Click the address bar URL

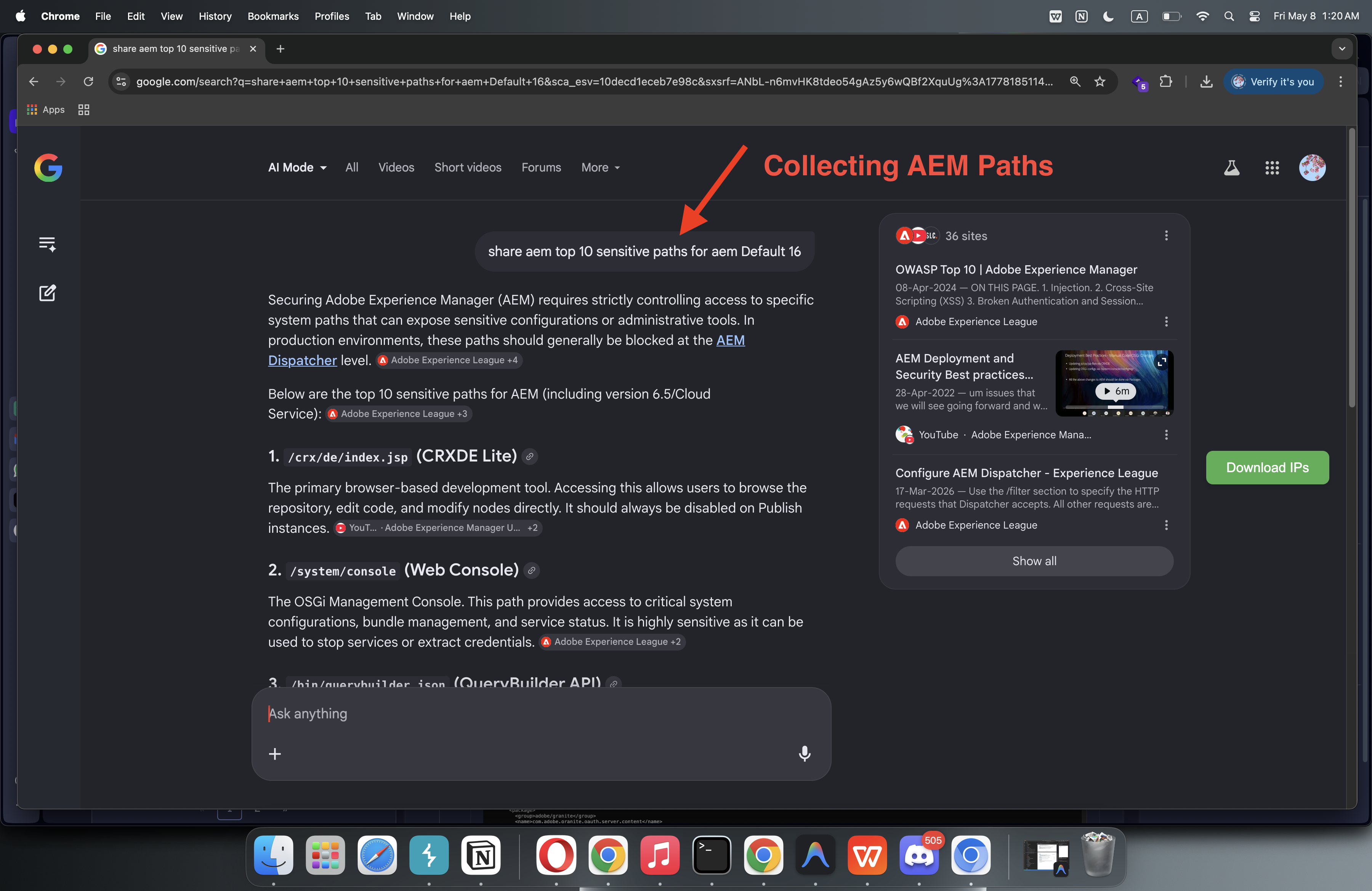[x=594, y=82]
